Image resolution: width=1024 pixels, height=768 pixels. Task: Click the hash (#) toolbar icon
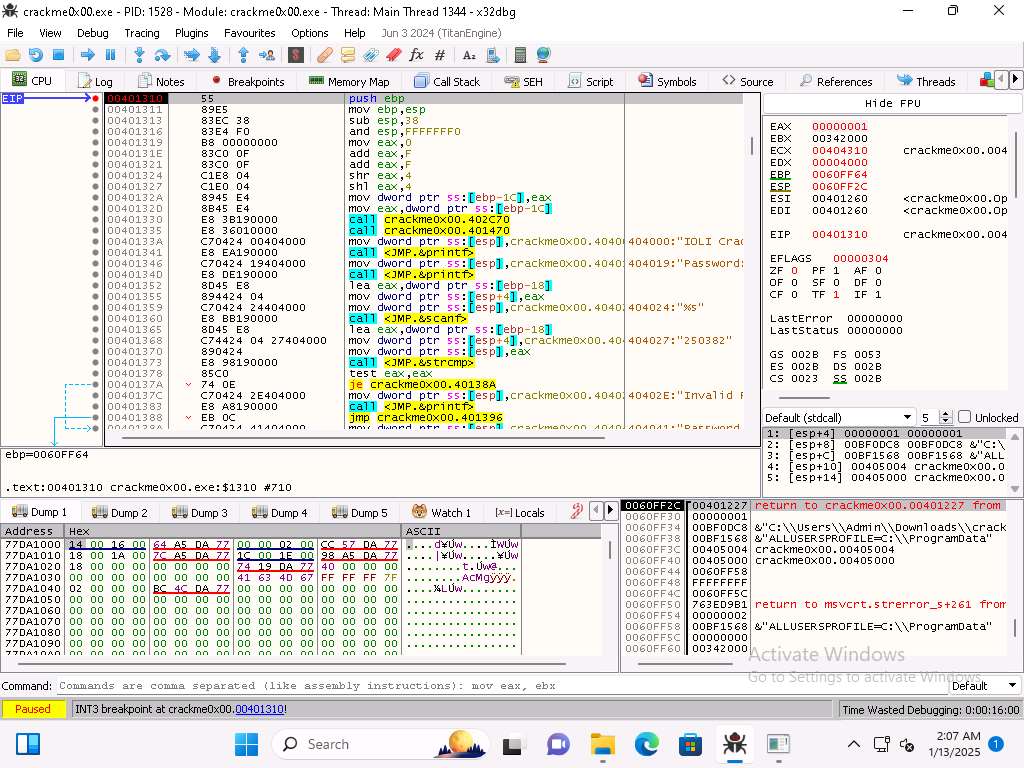[x=440, y=55]
